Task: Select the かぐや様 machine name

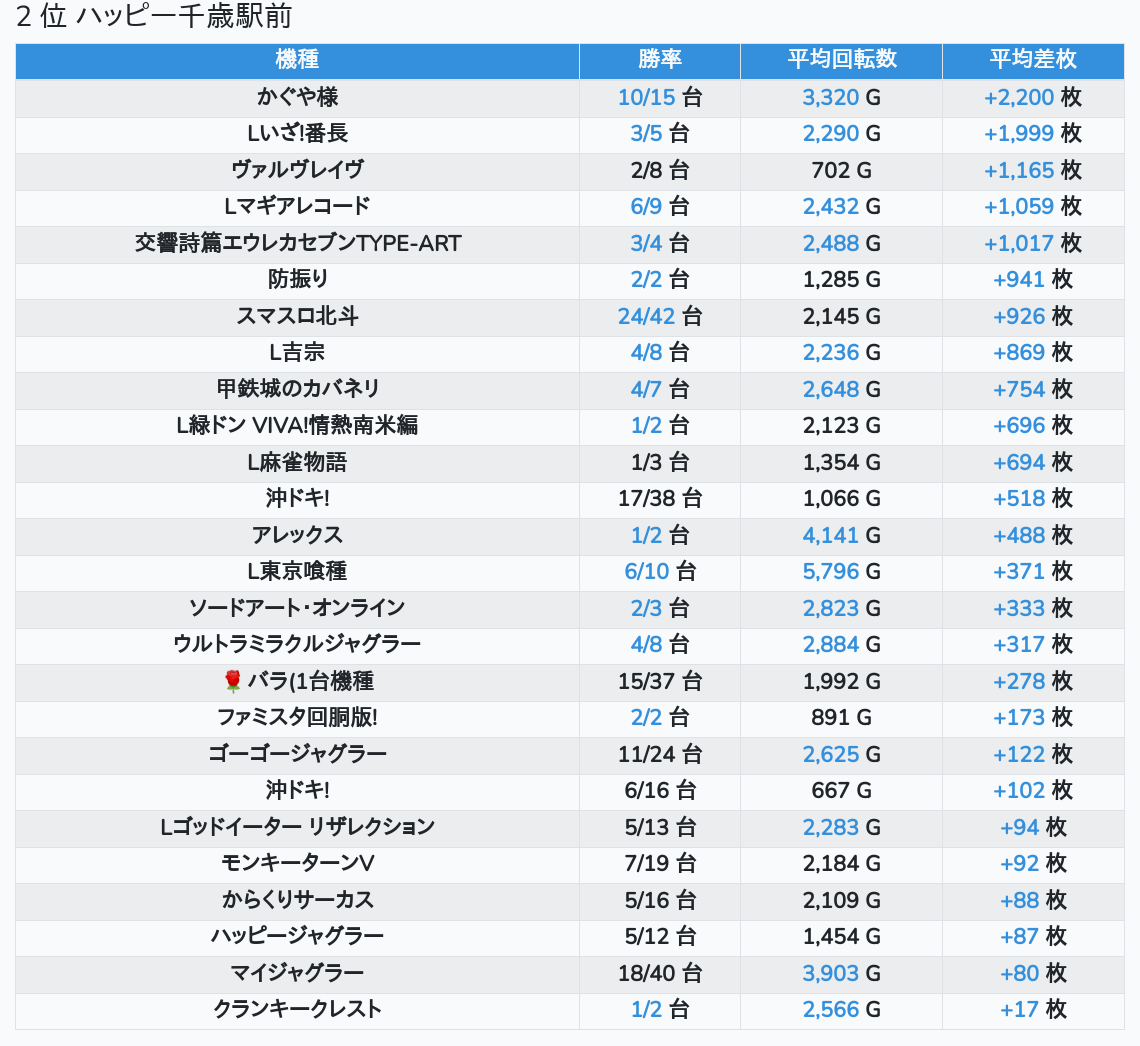Action: pyautogui.click(x=297, y=97)
